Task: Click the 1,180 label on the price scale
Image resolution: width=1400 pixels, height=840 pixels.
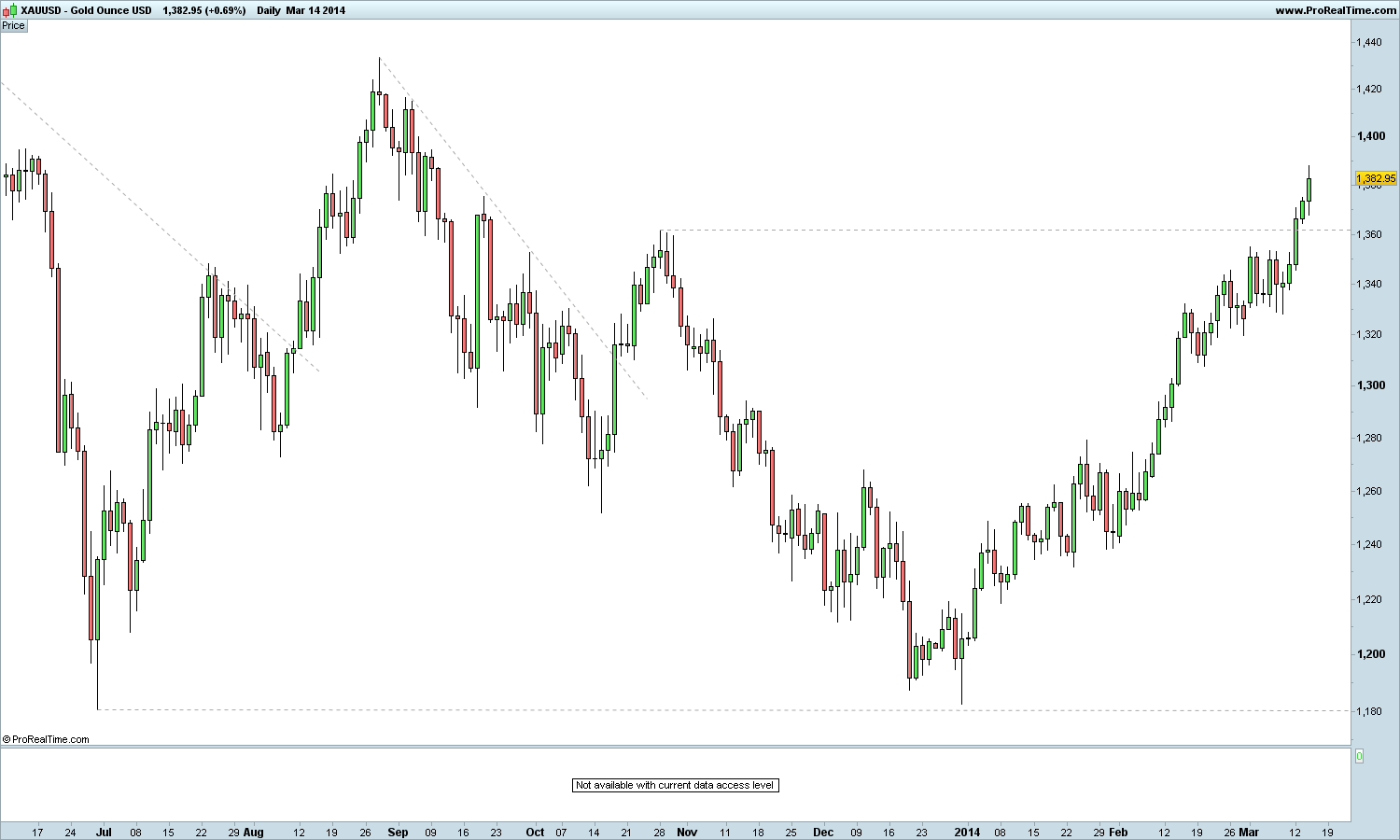Action: coord(1371,711)
